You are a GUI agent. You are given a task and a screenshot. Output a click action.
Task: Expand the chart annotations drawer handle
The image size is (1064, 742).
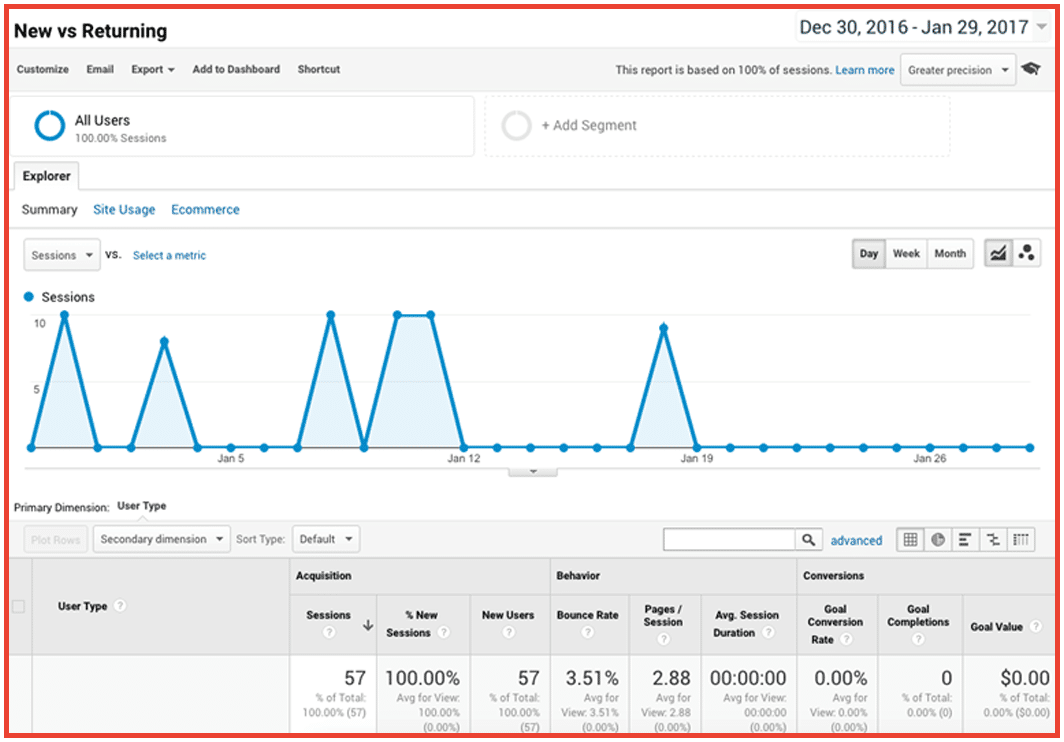point(533,471)
